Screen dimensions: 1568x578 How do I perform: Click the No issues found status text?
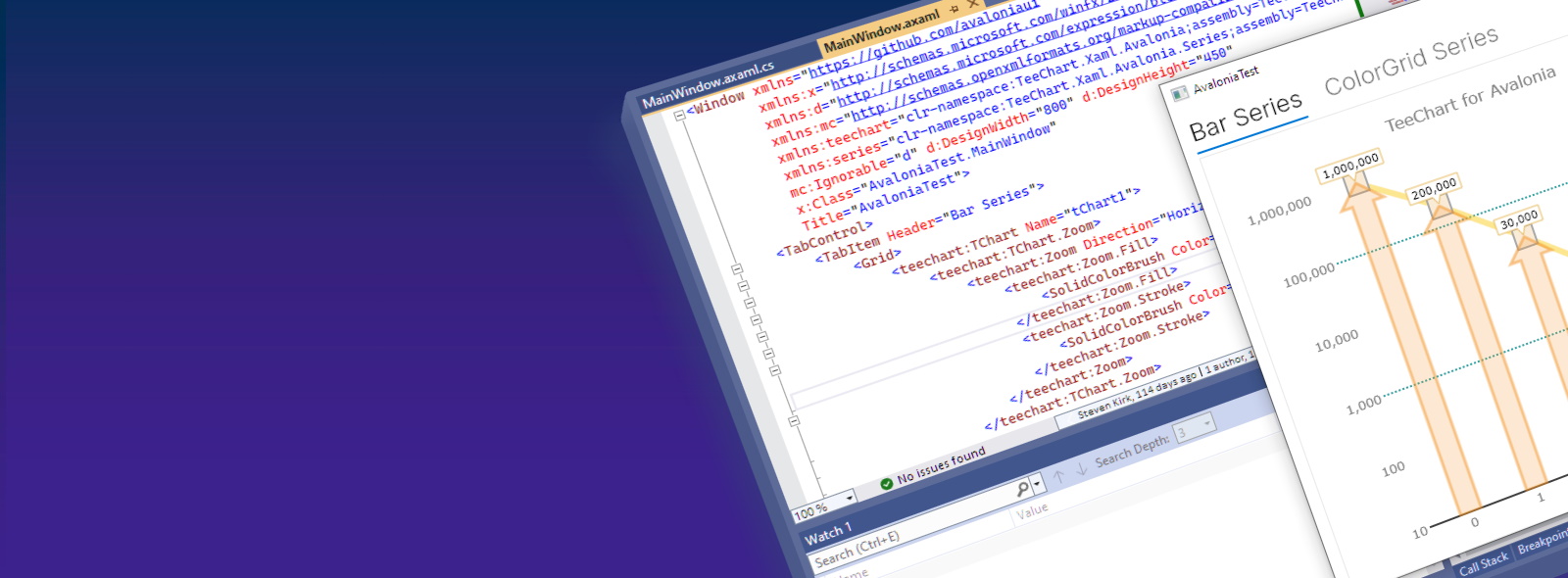[941, 464]
